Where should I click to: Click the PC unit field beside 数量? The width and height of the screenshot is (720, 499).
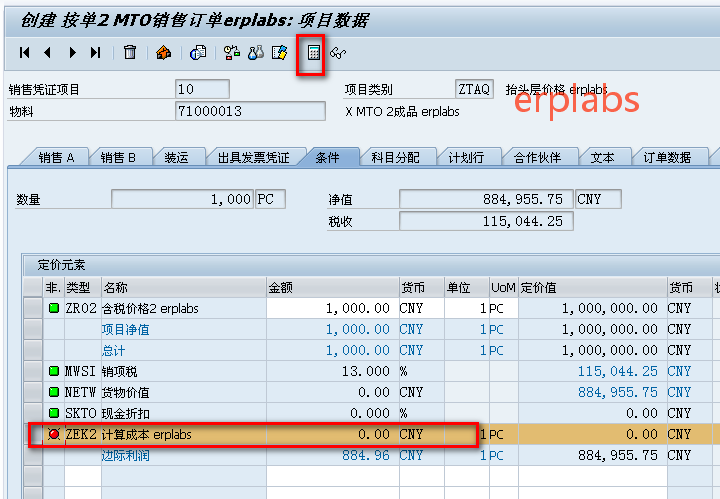tap(270, 199)
